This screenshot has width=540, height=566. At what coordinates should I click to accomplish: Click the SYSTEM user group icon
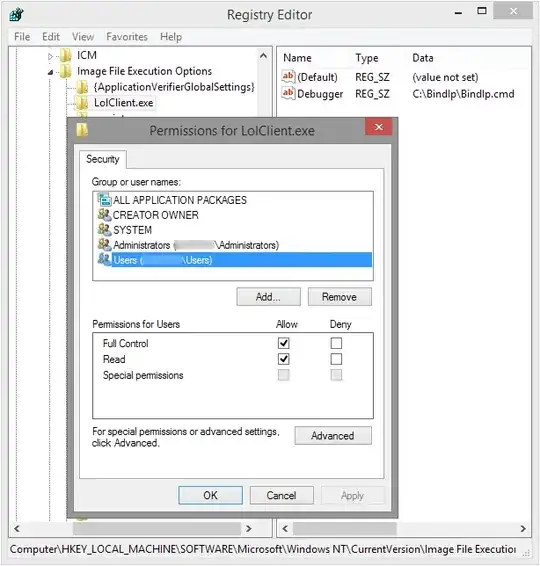(x=104, y=229)
